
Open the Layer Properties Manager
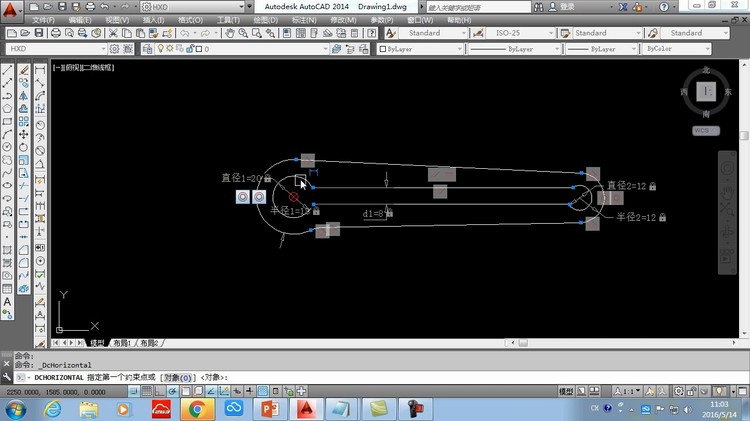(x=147, y=49)
